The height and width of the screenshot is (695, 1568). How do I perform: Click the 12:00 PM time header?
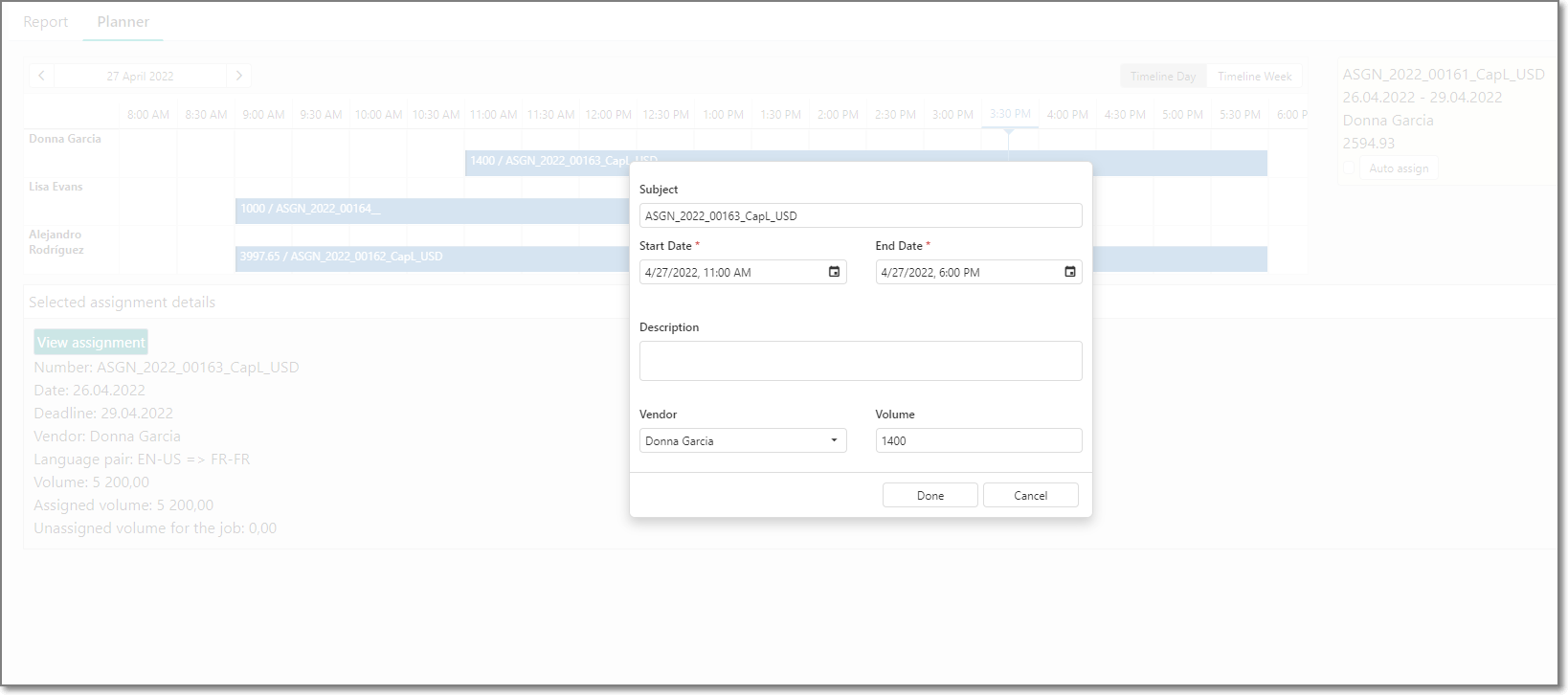(608, 115)
